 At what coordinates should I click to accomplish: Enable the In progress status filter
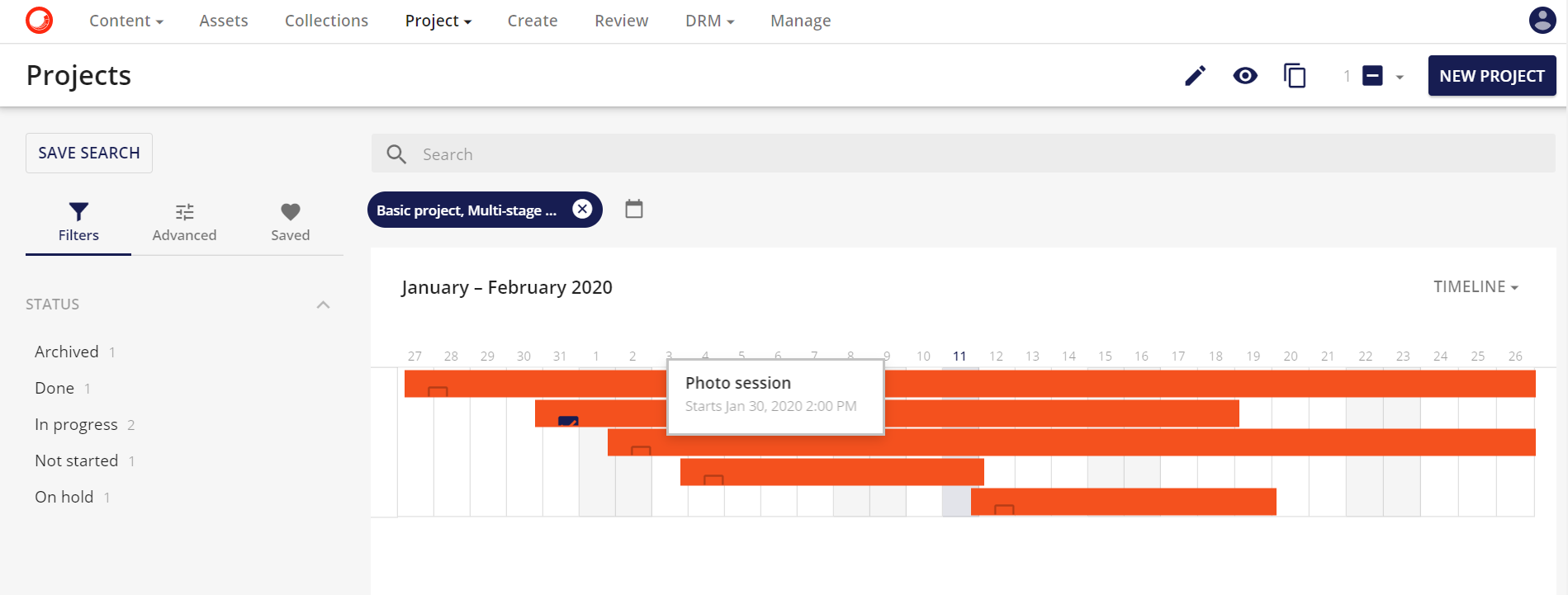(75, 423)
